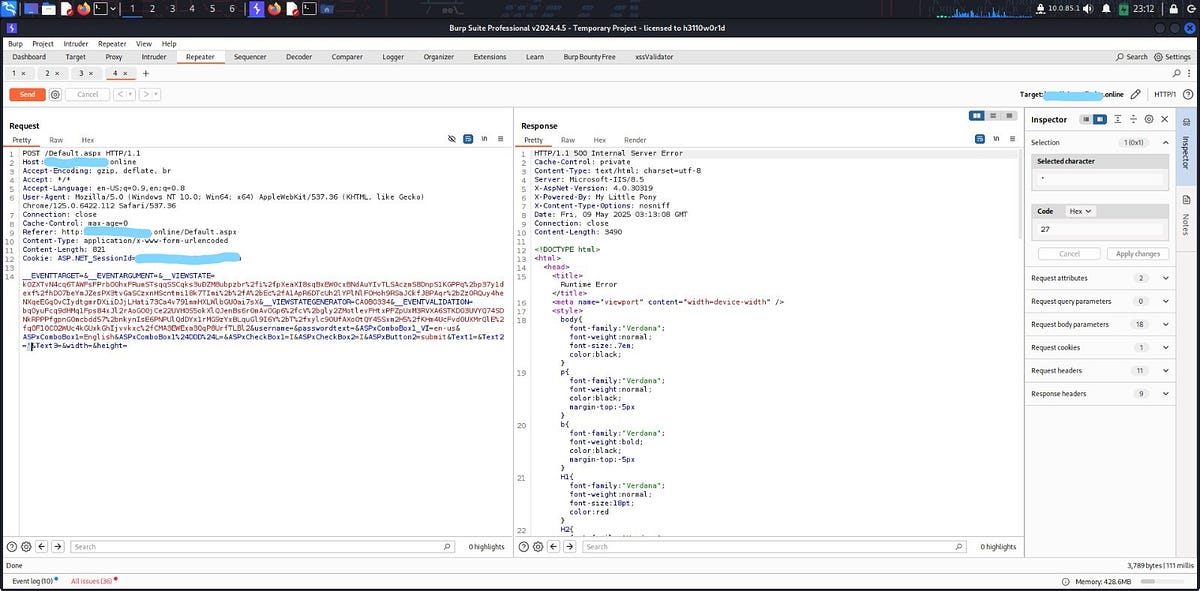Toggle \n newline display in Response panel
The width and height of the screenshot is (1200, 591).
coord(996,140)
